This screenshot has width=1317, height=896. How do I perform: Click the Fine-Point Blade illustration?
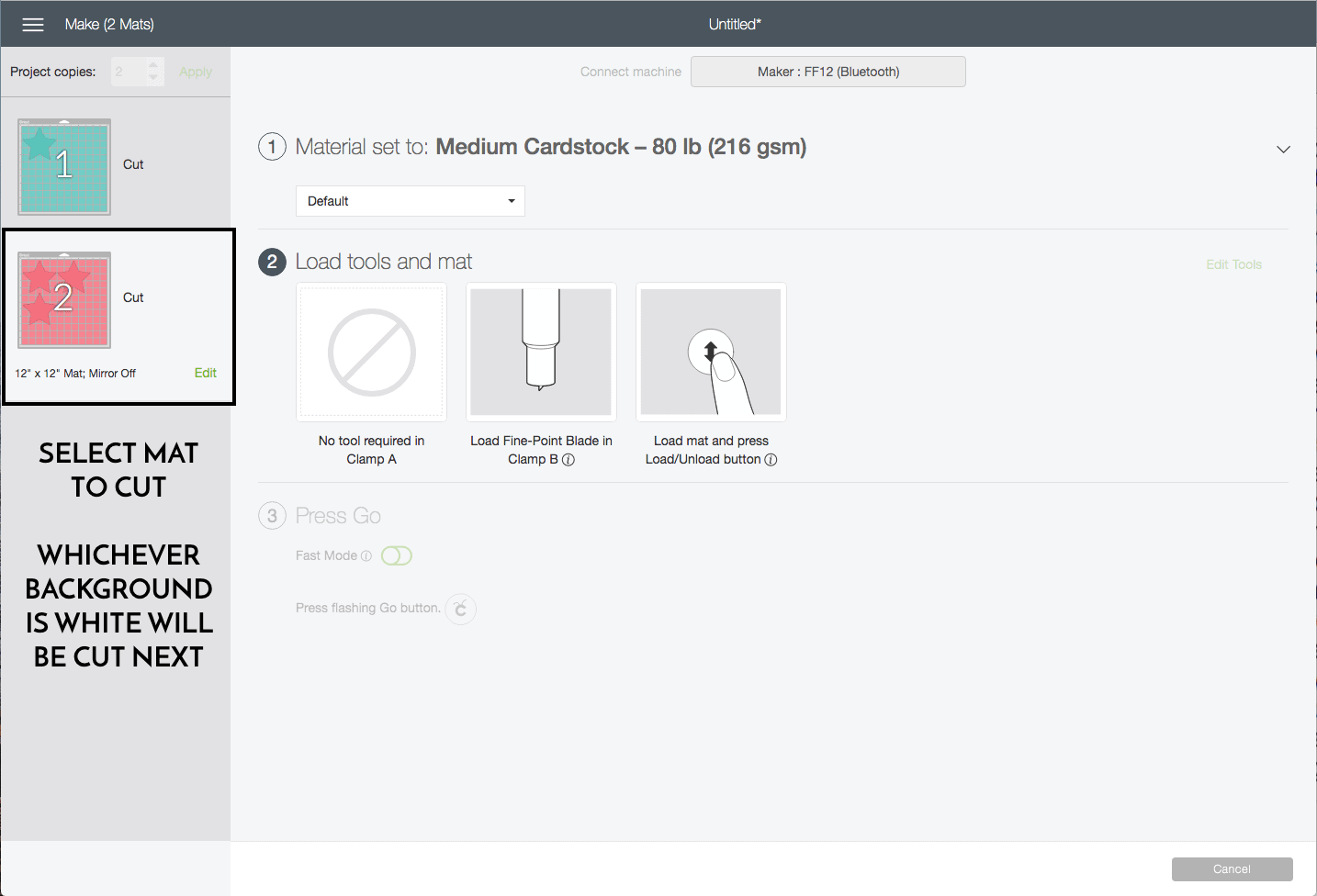coord(541,353)
